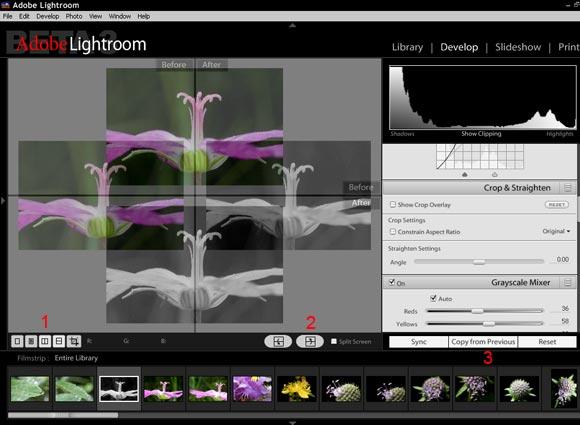Select white globe flower thumbnail at far right

[519, 389]
